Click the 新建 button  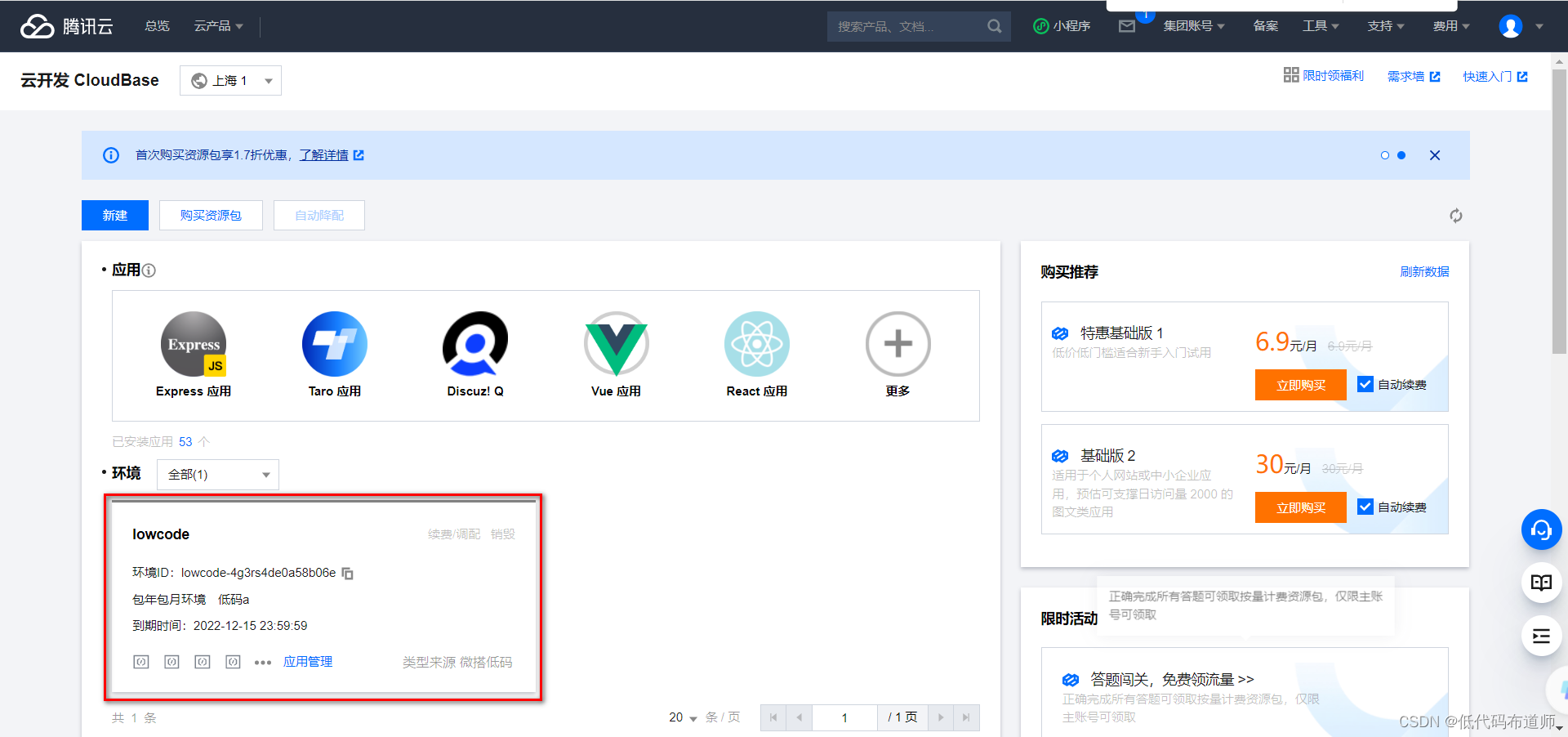pos(115,215)
